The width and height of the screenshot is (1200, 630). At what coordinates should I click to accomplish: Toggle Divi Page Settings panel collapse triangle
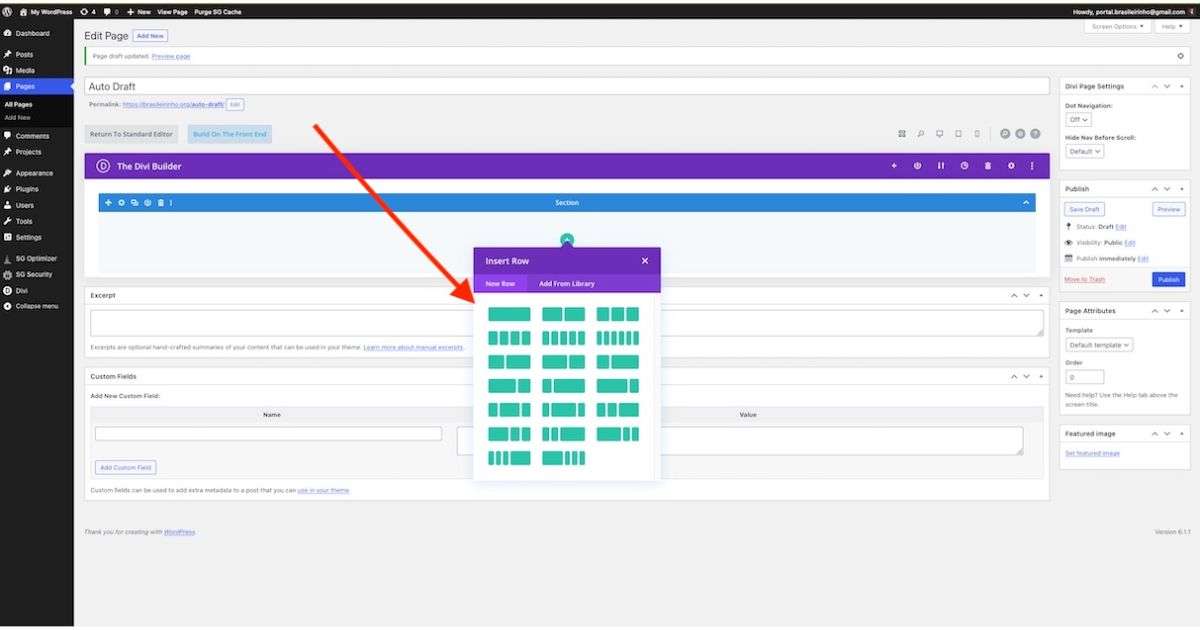[1183, 87]
